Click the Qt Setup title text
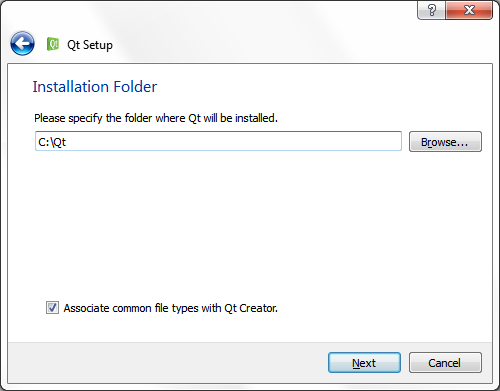500x391 pixels. [90, 45]
